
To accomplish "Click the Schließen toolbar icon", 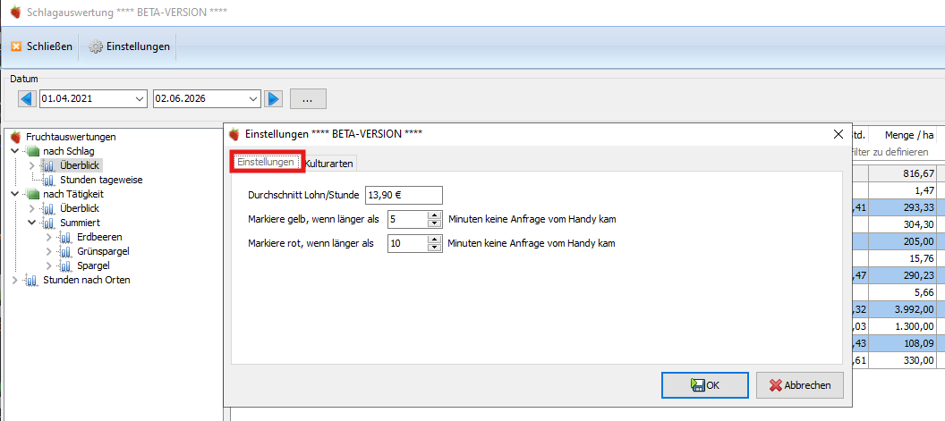I will click(16, 46).
